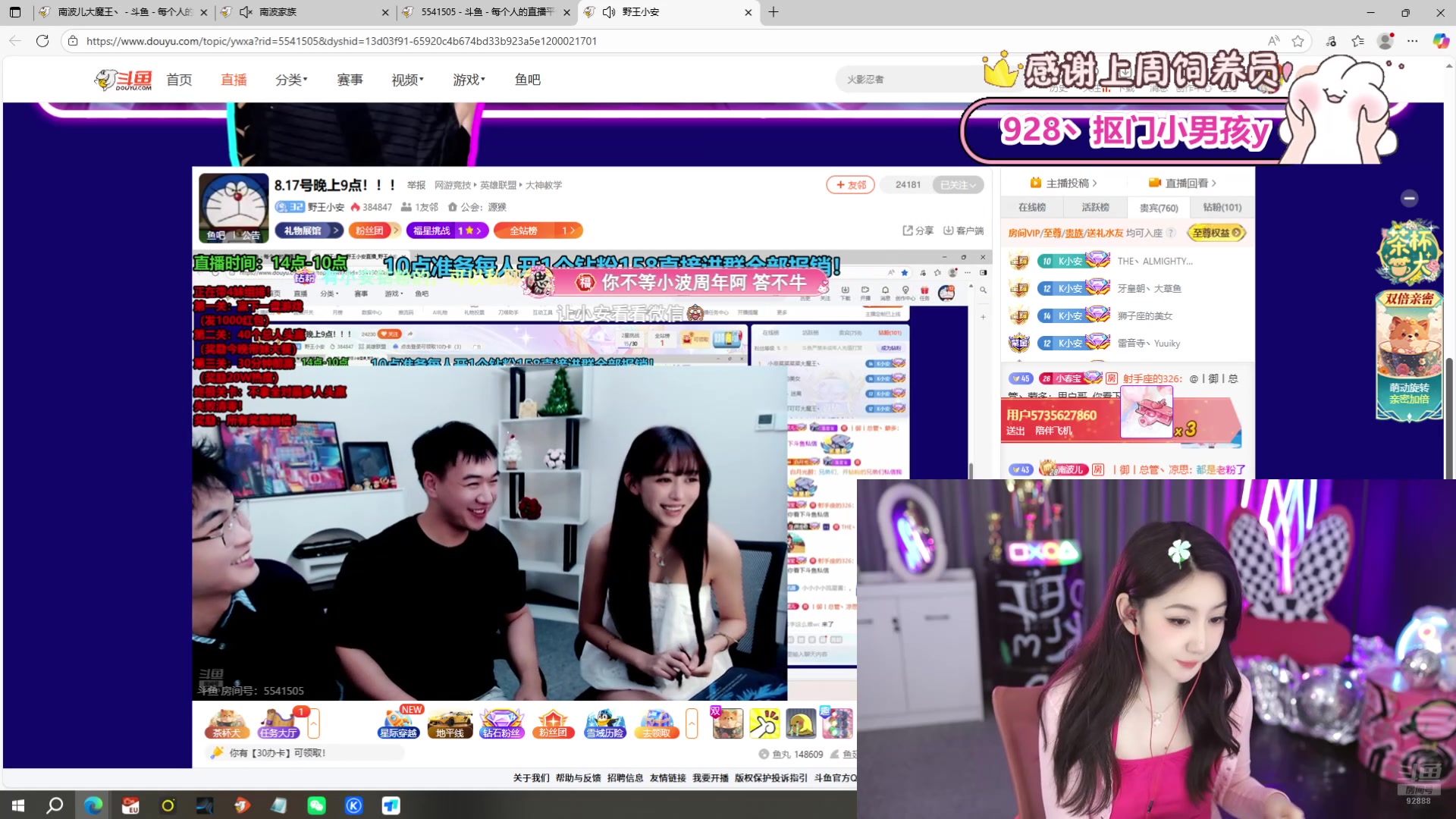Select the dog gift thumbnail in the gift bar
Screen dimensions: 1456x819
tap(727, 723)
